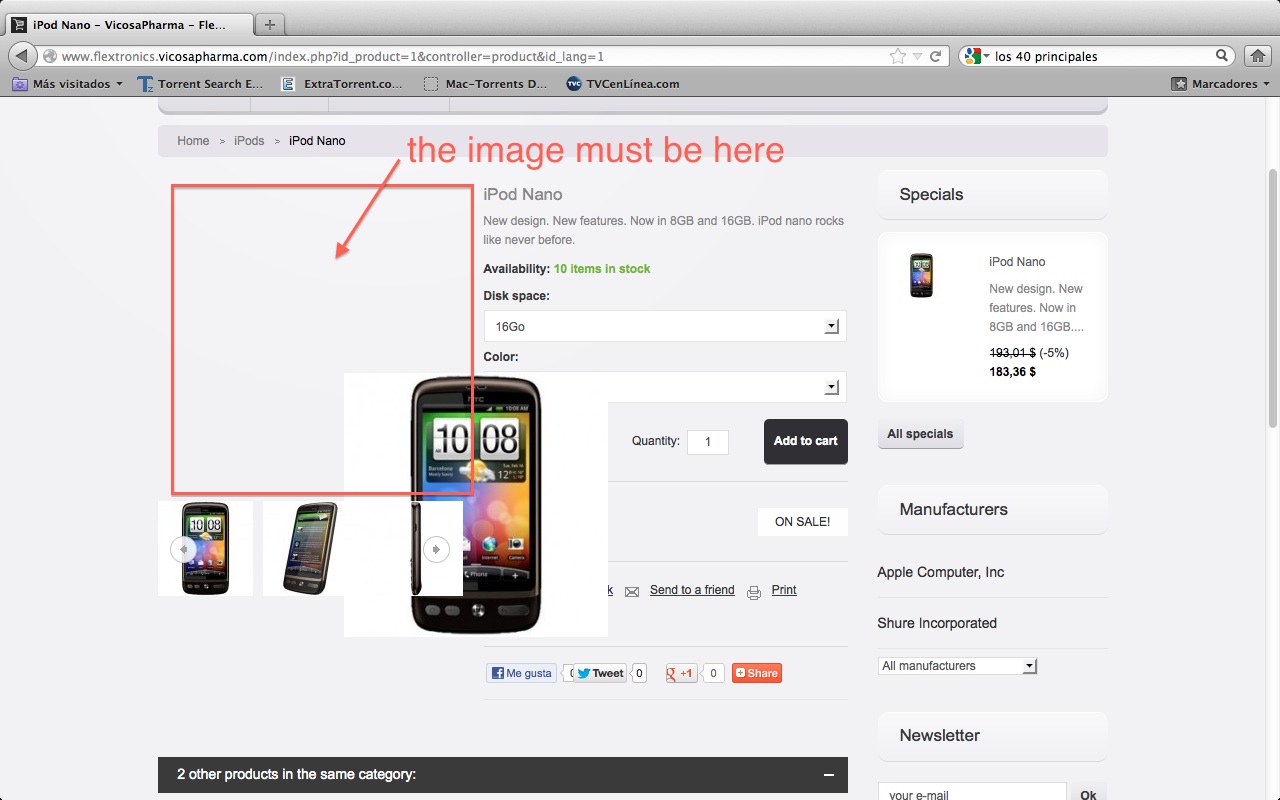The image size is (1280, 800).
Task: Go to iPods in the breadcrumb
Action: [x=249, y=141]
